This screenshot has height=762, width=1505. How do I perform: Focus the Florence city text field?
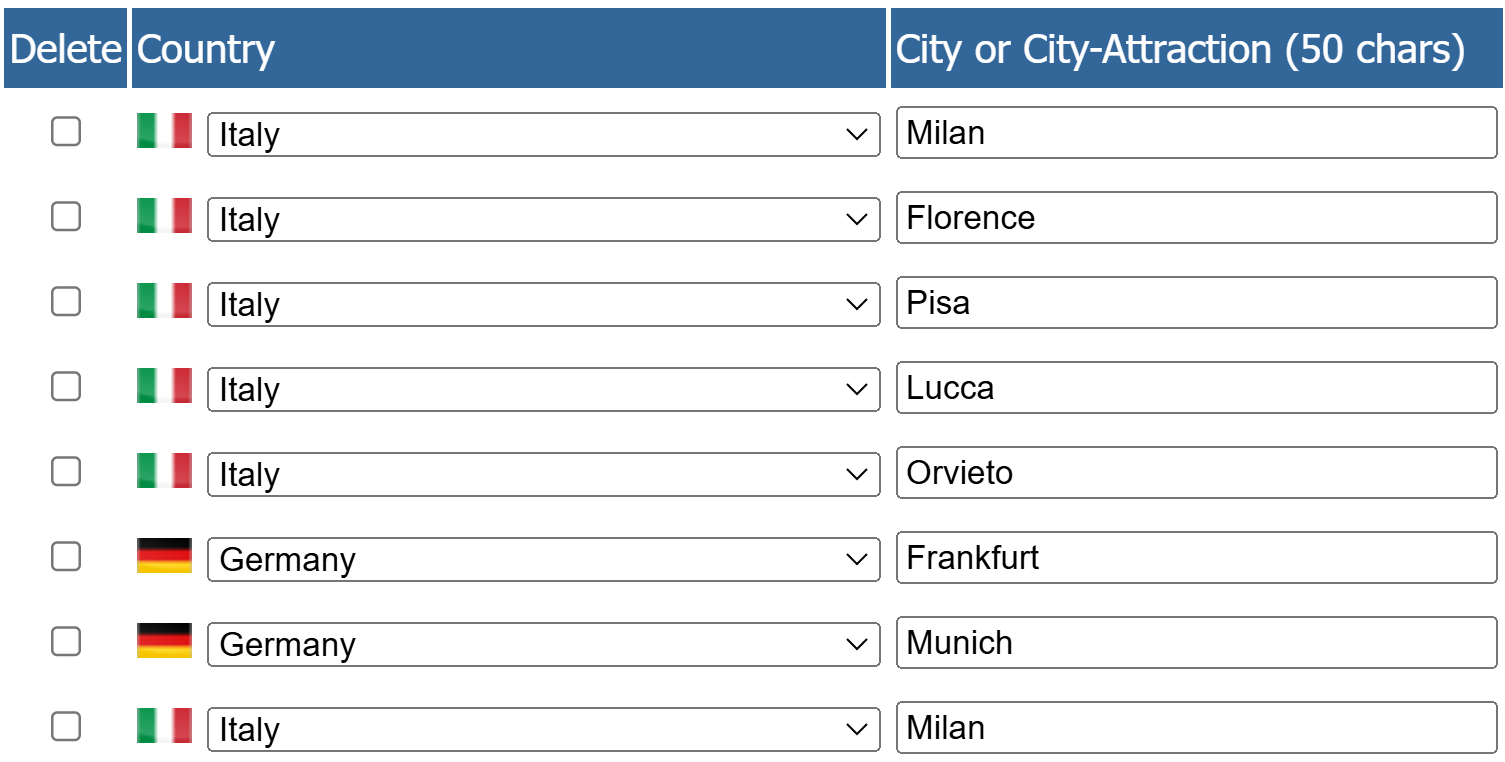point(1197,218)
